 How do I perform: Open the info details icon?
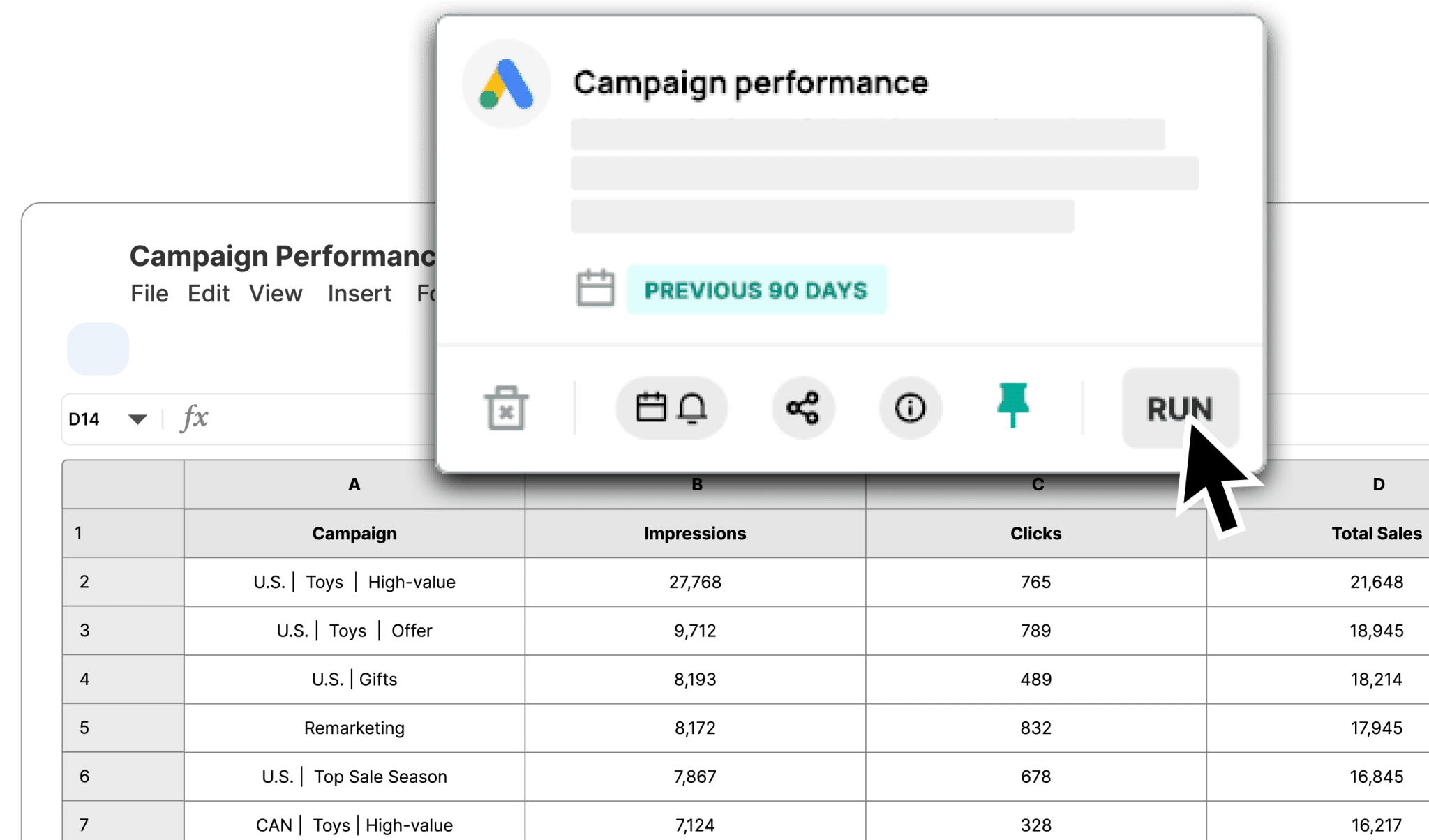(x=910, y=407)
